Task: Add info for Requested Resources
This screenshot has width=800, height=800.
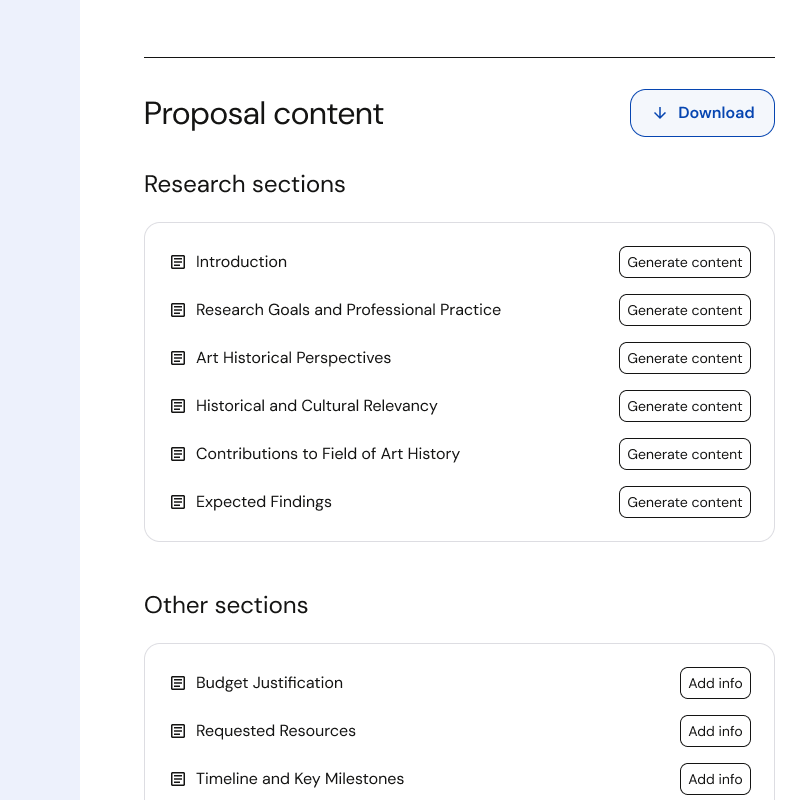Action: 715,731
